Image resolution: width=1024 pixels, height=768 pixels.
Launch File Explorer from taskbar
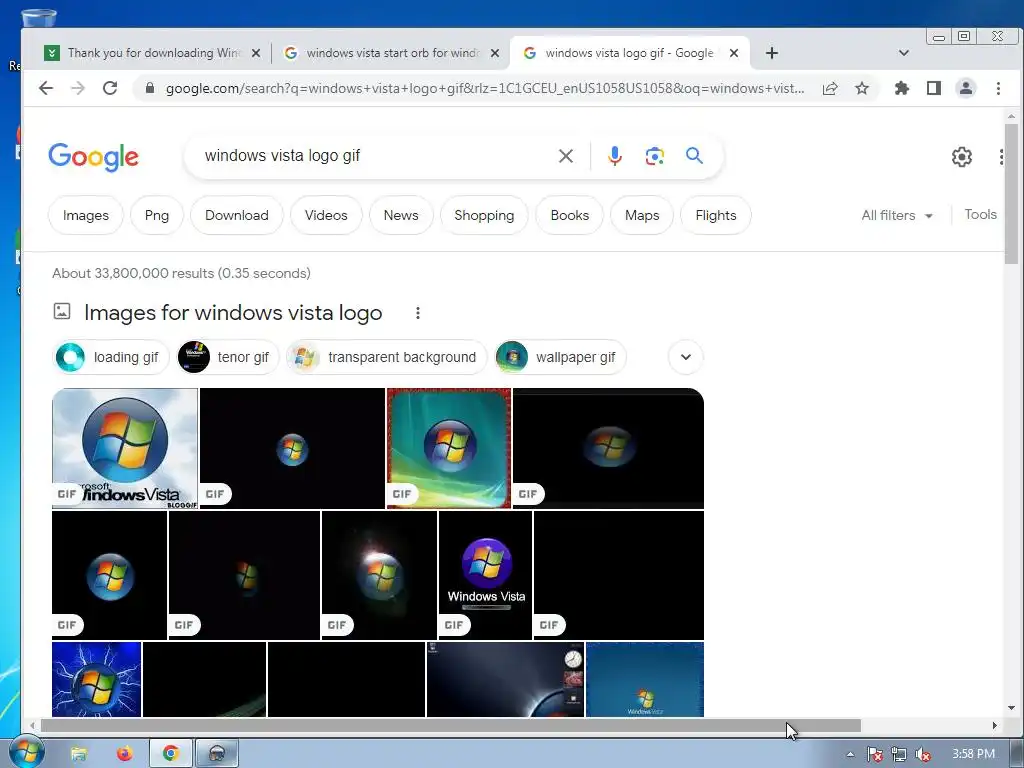click(78, 754)
